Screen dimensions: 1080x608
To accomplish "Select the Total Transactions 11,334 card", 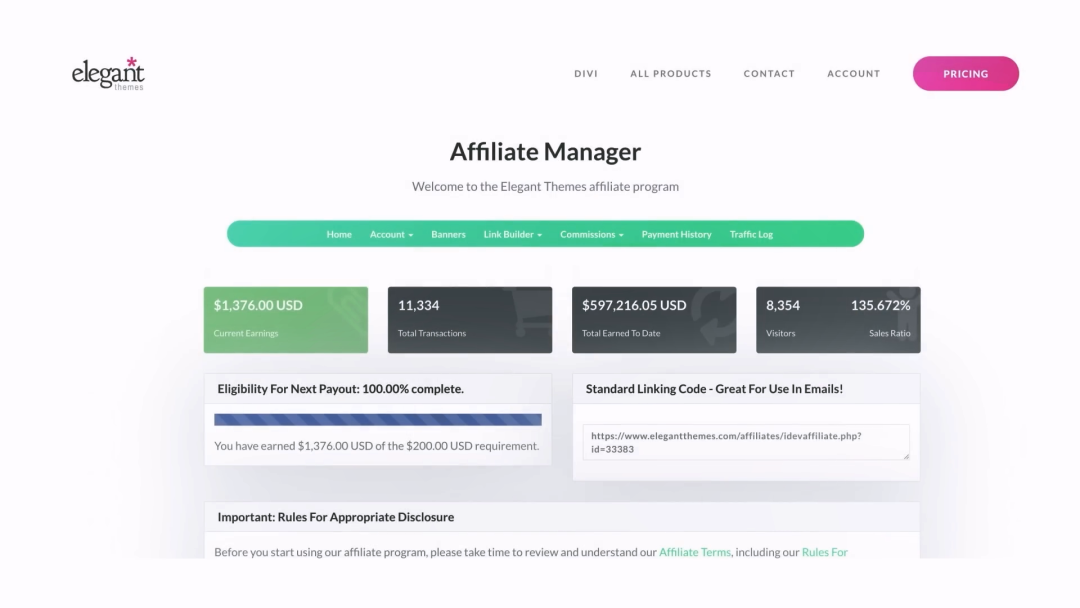I will pos(470,320).
